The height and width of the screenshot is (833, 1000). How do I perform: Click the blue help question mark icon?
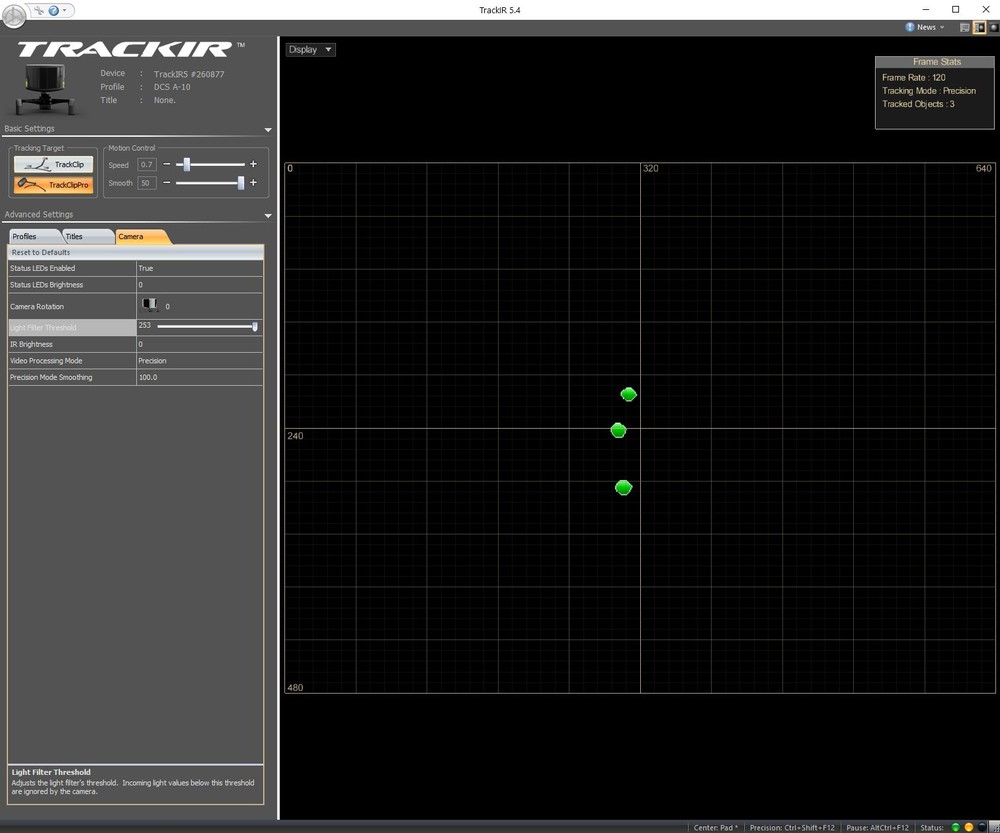point(54,10)
